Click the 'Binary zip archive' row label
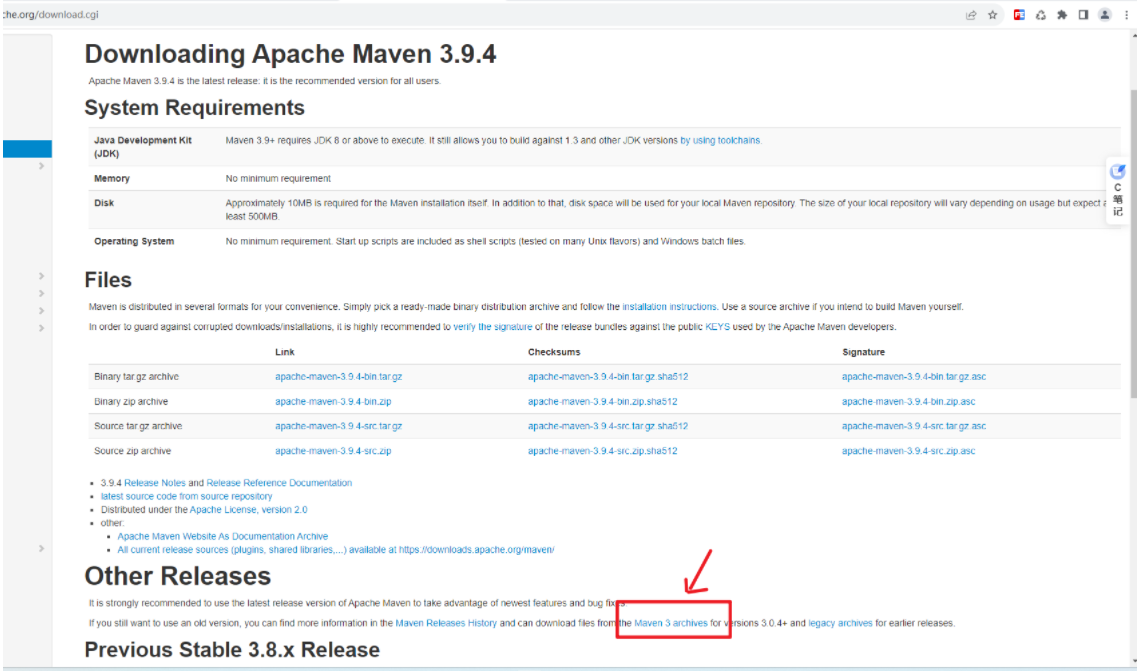The width and height of the screenshot is (1140, 671). pos(131,401)
